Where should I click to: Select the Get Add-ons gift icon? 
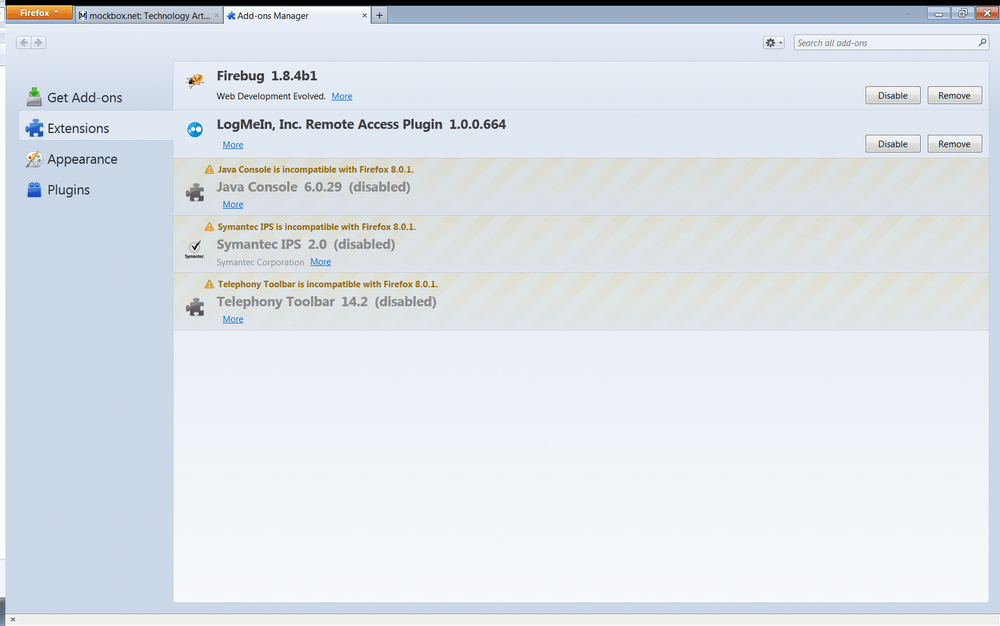[x=33, y=97]
